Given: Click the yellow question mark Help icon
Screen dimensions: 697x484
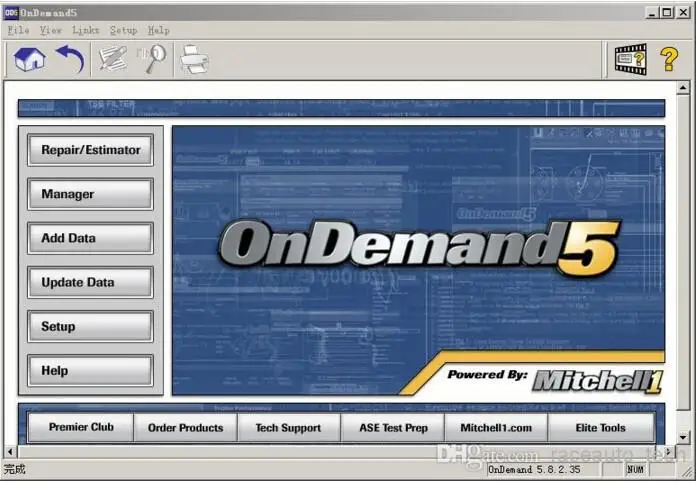Looking at the screenshot, I should [x=669, y=59].
